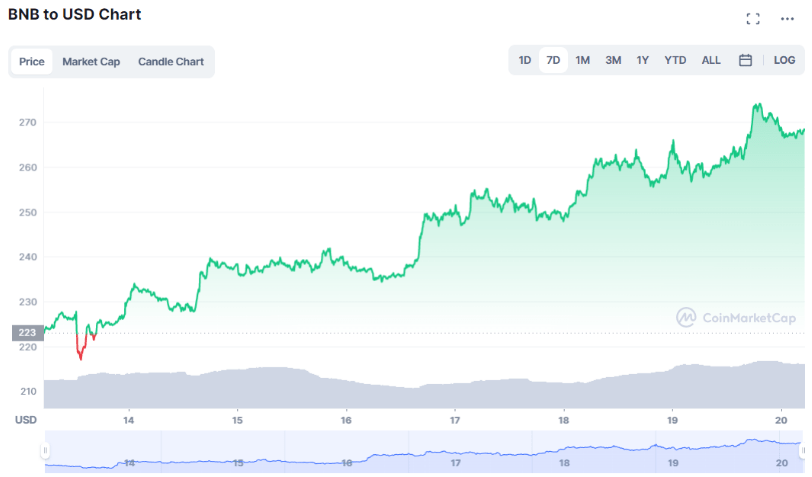812x477 pixels.
Task: Toggle the LOG scale button
Action: [785, 61]
